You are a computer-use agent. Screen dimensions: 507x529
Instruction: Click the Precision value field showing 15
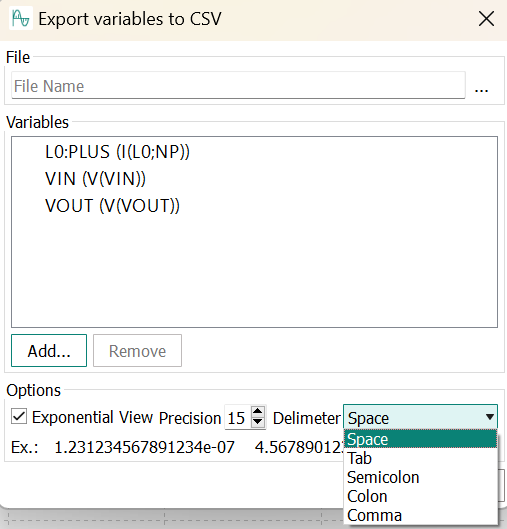tap(238, 417)
